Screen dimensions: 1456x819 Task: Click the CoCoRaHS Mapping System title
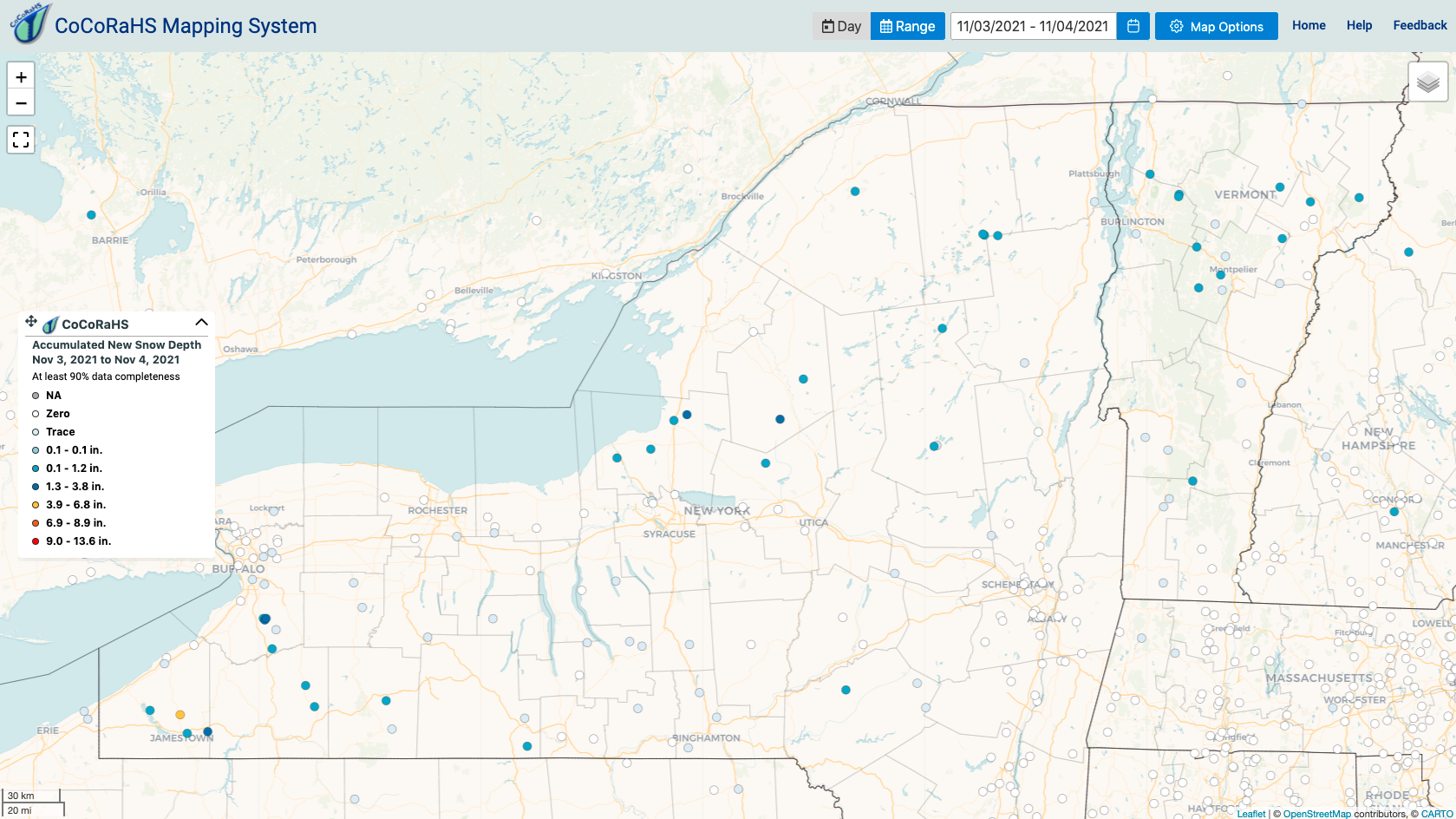coord(186,26)
